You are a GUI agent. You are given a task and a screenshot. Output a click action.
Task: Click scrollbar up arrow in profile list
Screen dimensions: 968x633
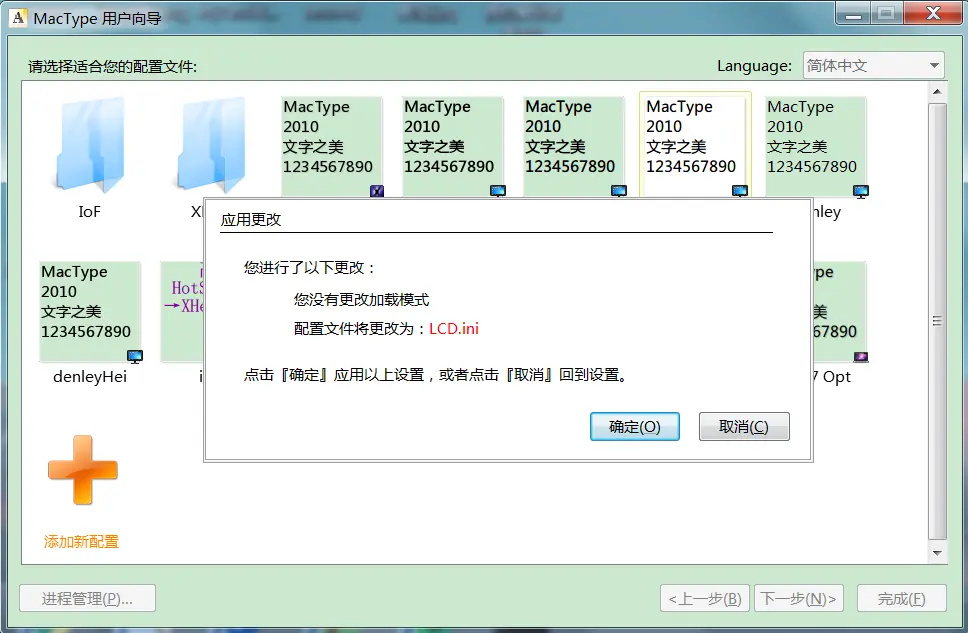[937, 92]
